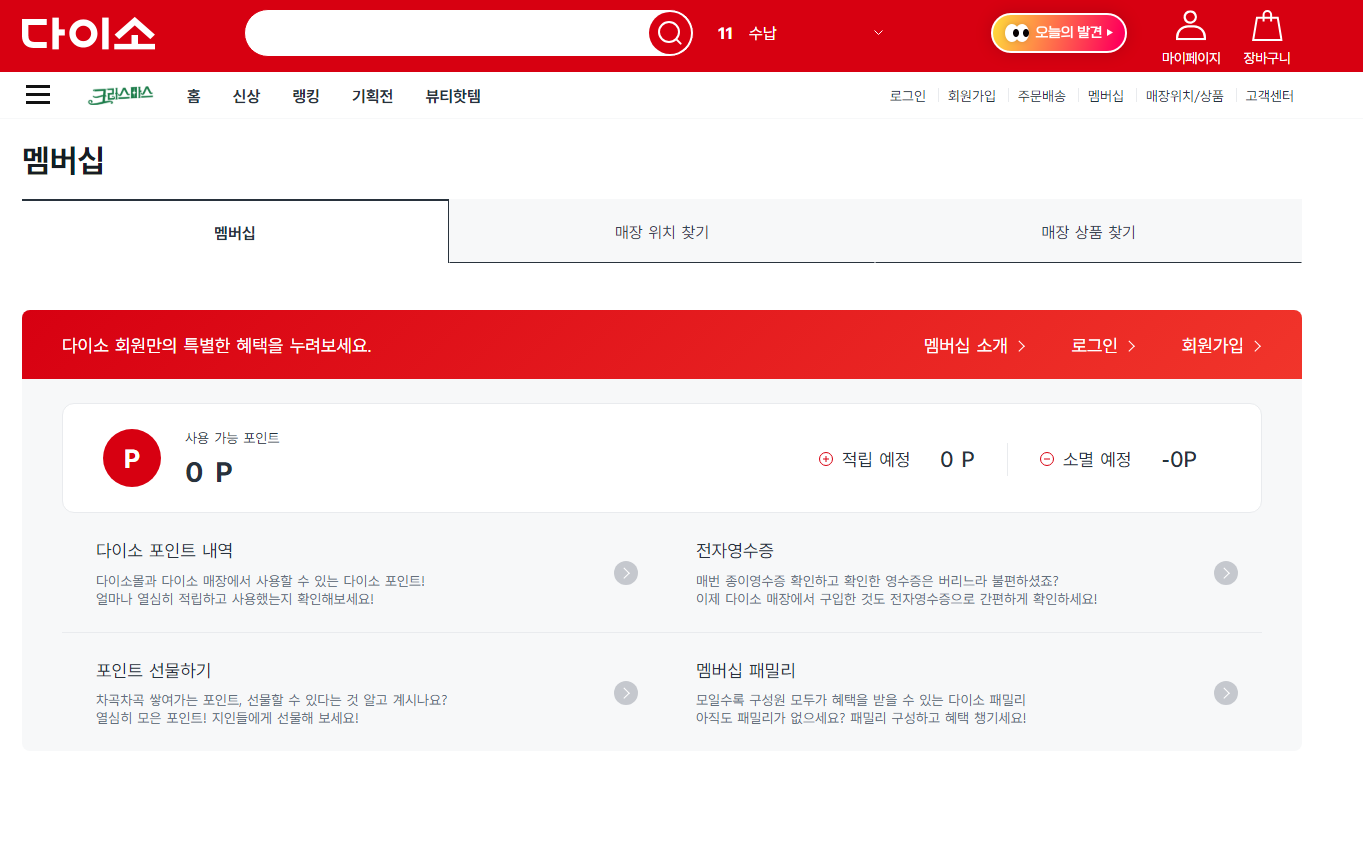The image size is (1363, 862).
Task: Click the 포인트 선물하기 title
Action: point(154,670)
